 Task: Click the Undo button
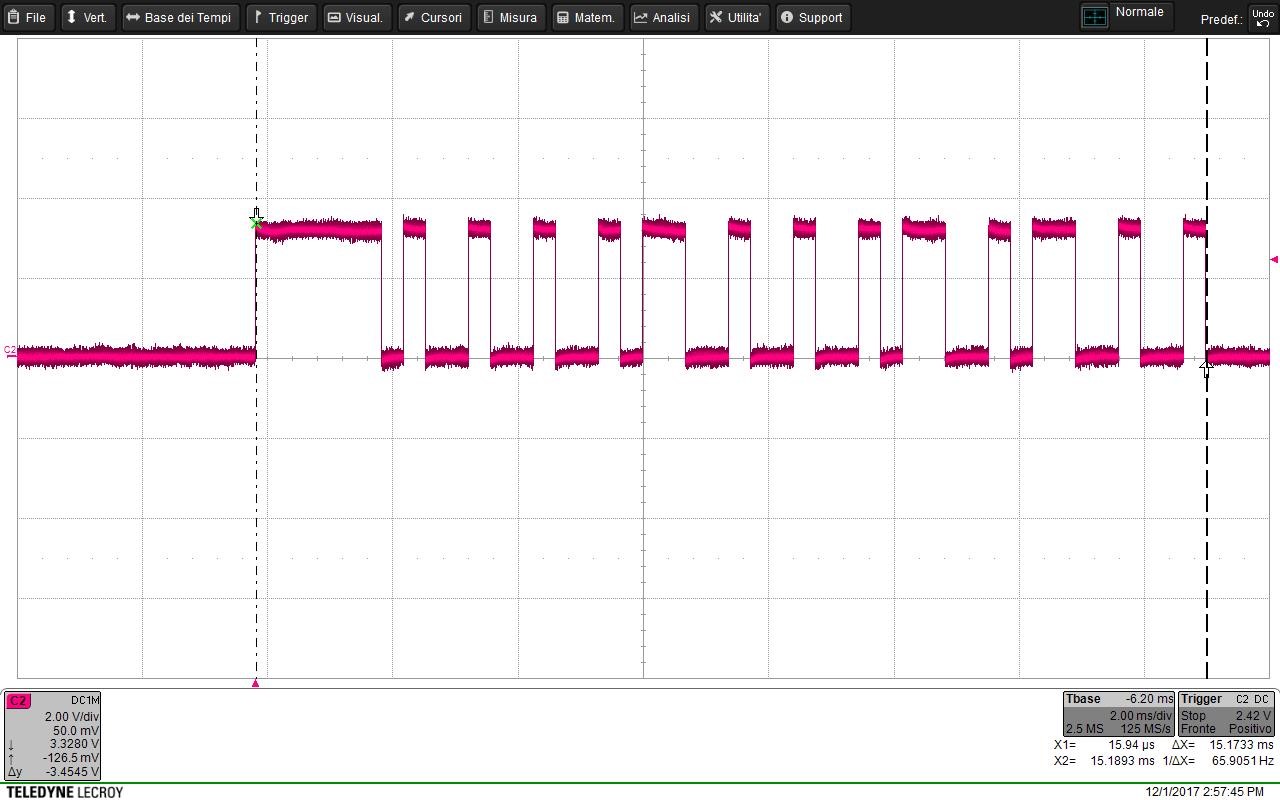(1262, 19)
